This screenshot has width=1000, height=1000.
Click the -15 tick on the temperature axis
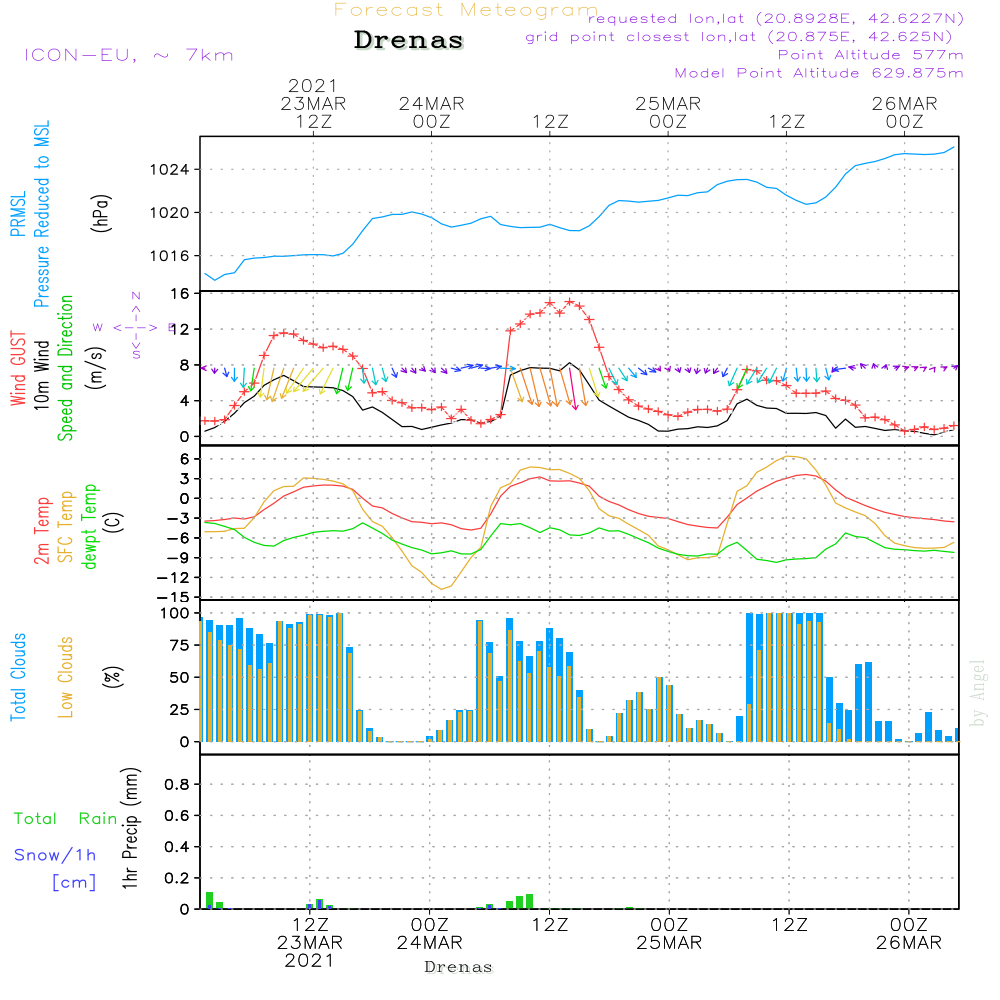click(x=174, y=598)
